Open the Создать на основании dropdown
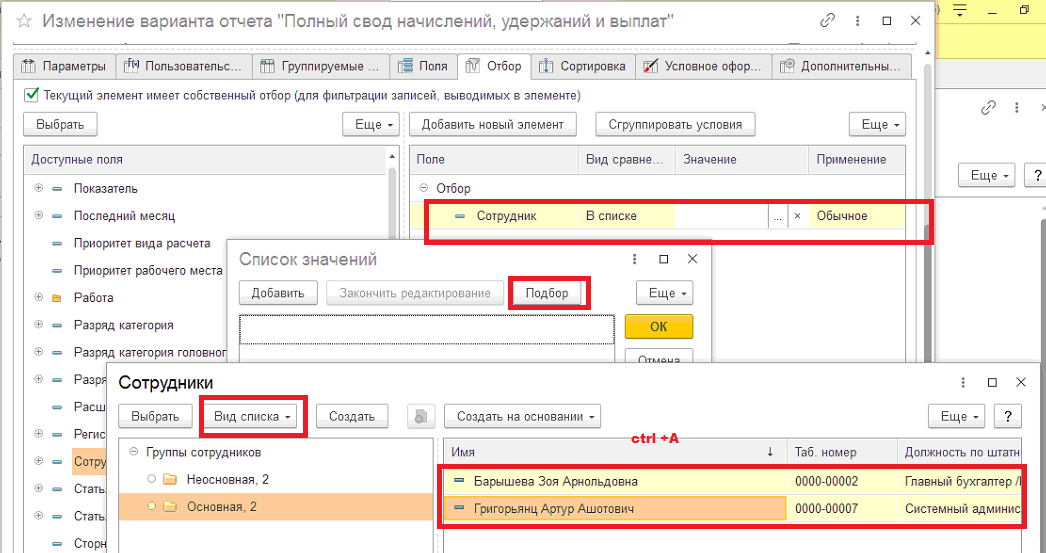1046x553 pixels. coord(522,416)
